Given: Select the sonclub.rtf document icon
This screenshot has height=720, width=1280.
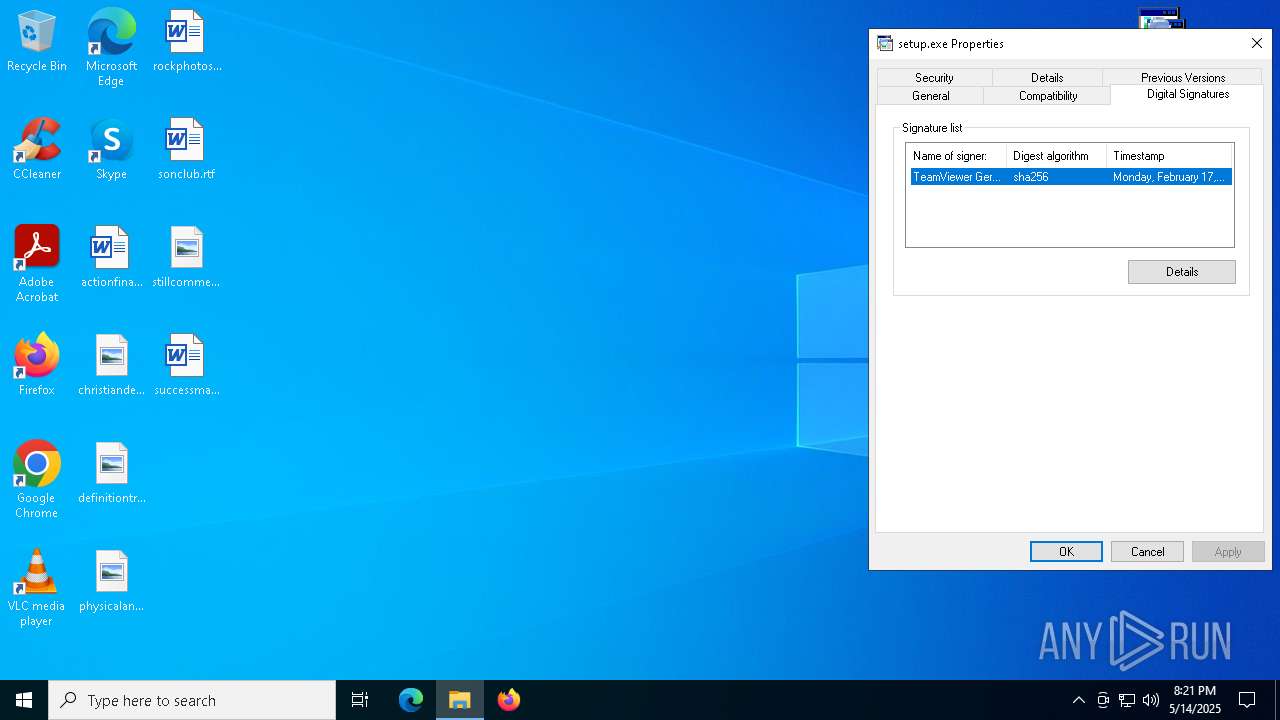Looking at the screenshot, I should [186, 148].
